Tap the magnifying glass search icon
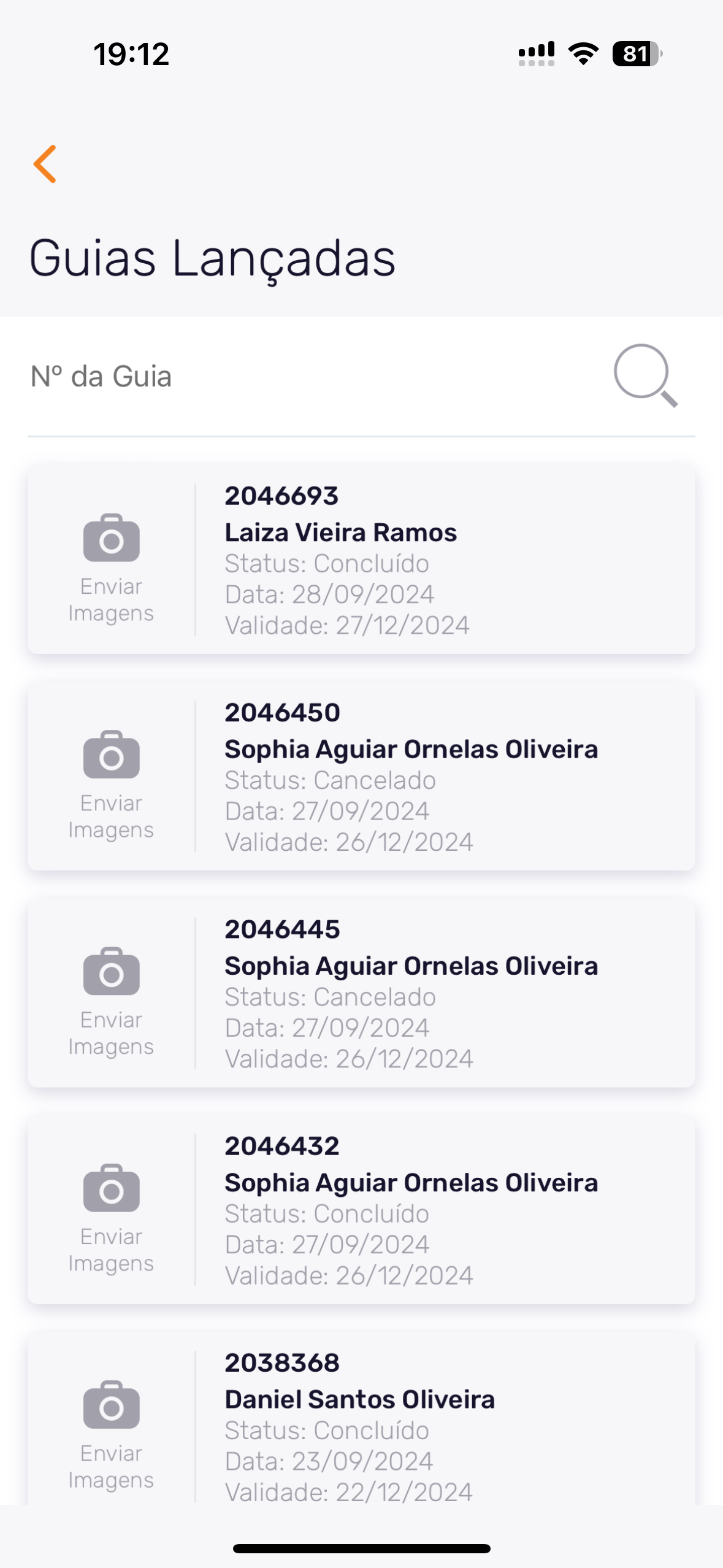The width and height of the screenshot is (723, 1568). tap(645, 375)
